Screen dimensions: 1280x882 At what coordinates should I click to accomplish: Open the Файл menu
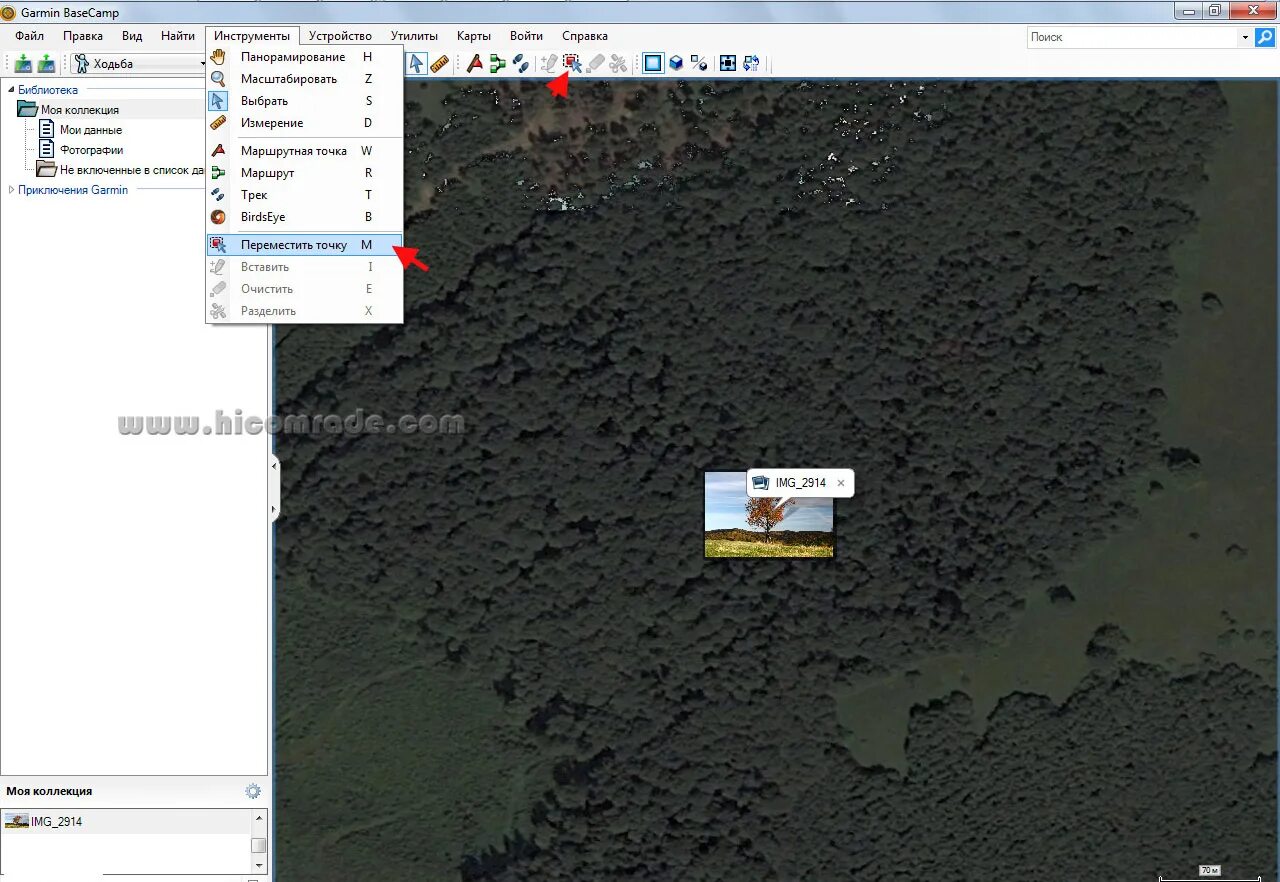pyautogui.click(x=29, y=36)
